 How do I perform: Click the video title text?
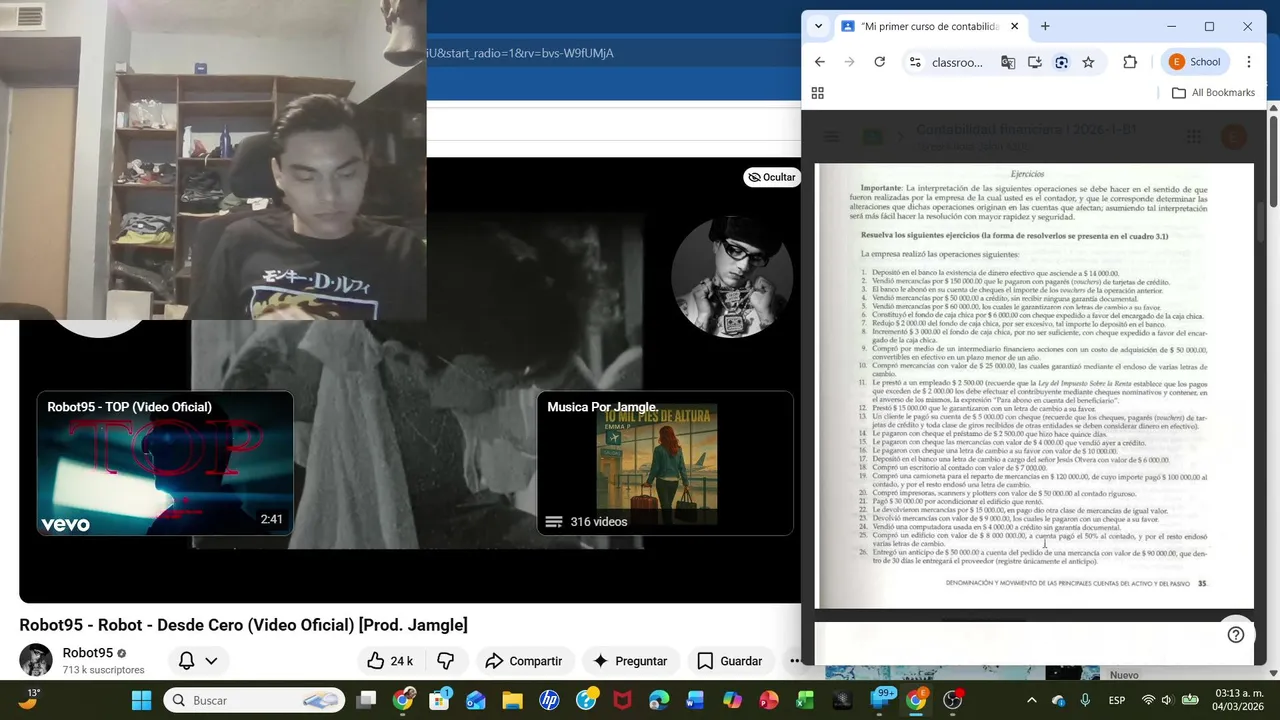click(243, 625)
